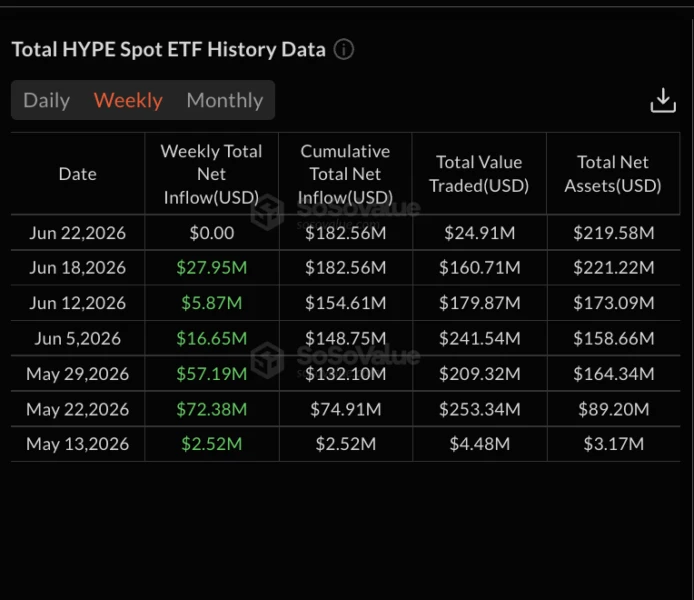Select the Jun 12,2026 date cell
The height and width of the screenshot is (600, 694).
[77, 303]
